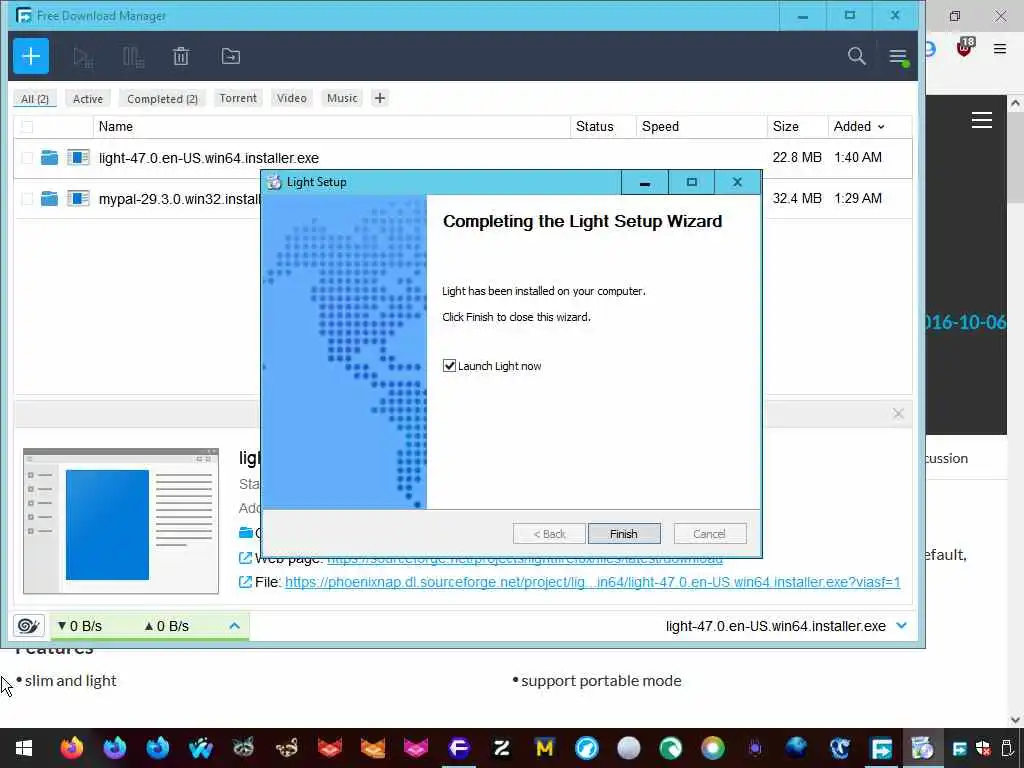Open search in Free Download Manager
1024x768 pixels.
tap(856, 56)
